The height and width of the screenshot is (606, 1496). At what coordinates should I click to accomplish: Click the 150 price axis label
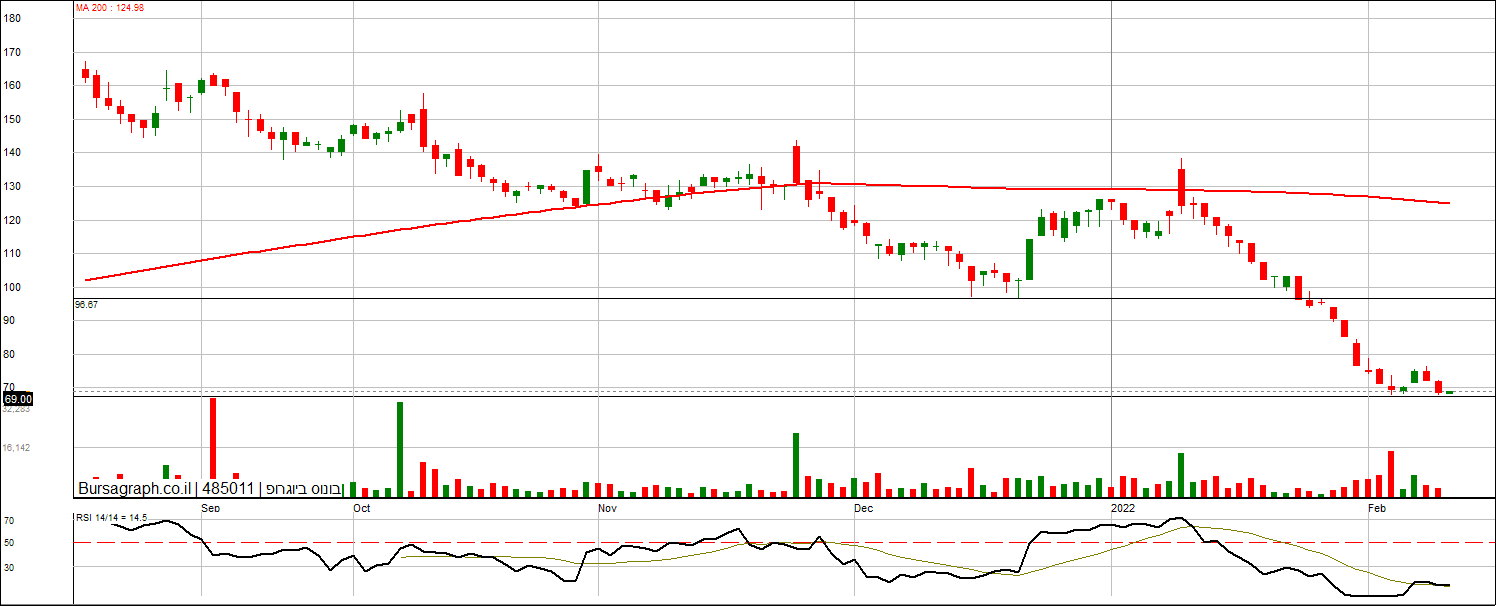point(12,120)
